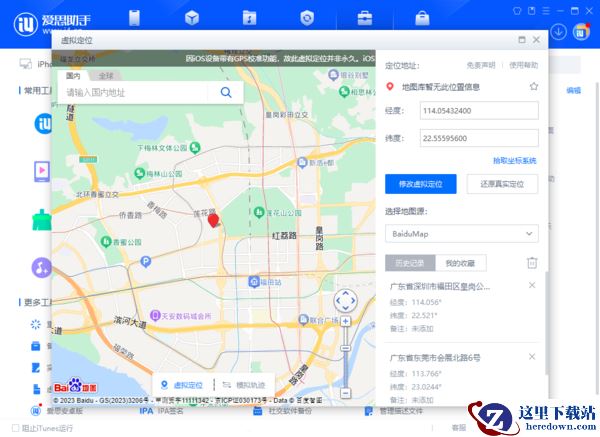Open the download manager arrow icon
Image resolution: width=600 pixels, height=437 pixels.
pyautogui.click(x=559, y=32)
